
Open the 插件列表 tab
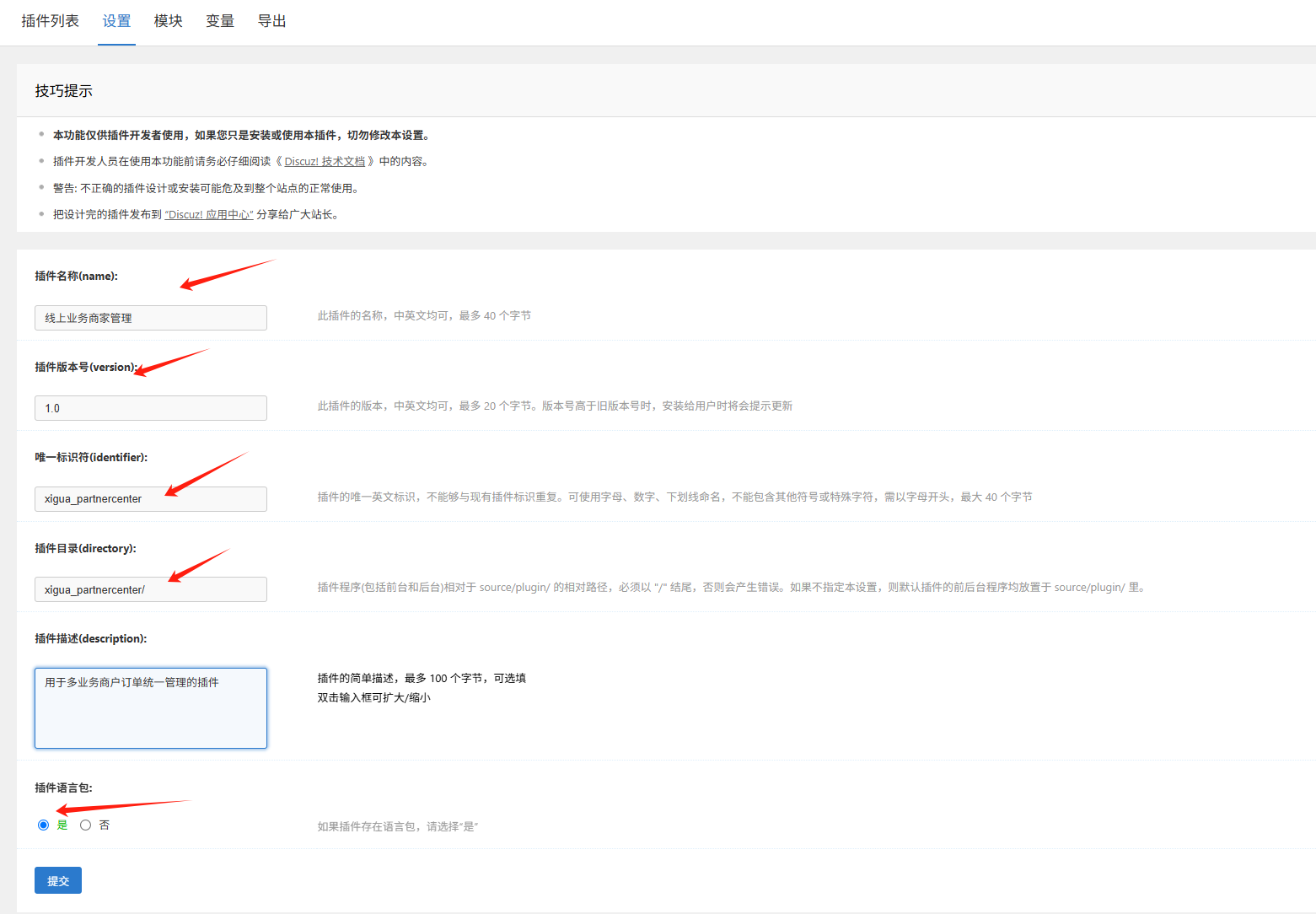click(50, 21)
